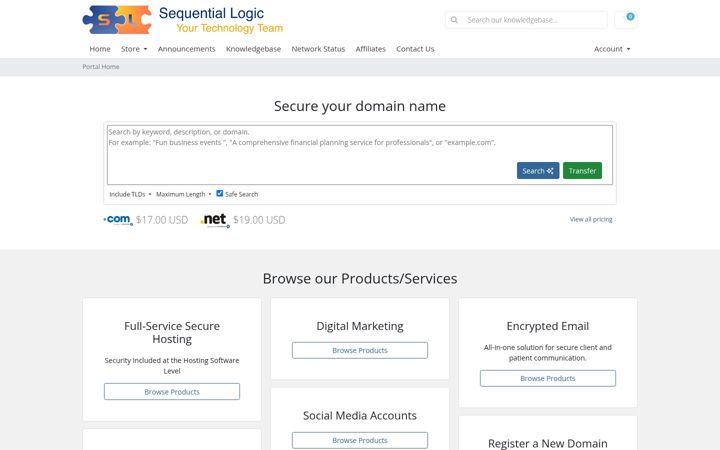The width and height of the screenshot is (720, 450).
Task: Open the Affiliates menu item
Action: [x=371, y=49]
